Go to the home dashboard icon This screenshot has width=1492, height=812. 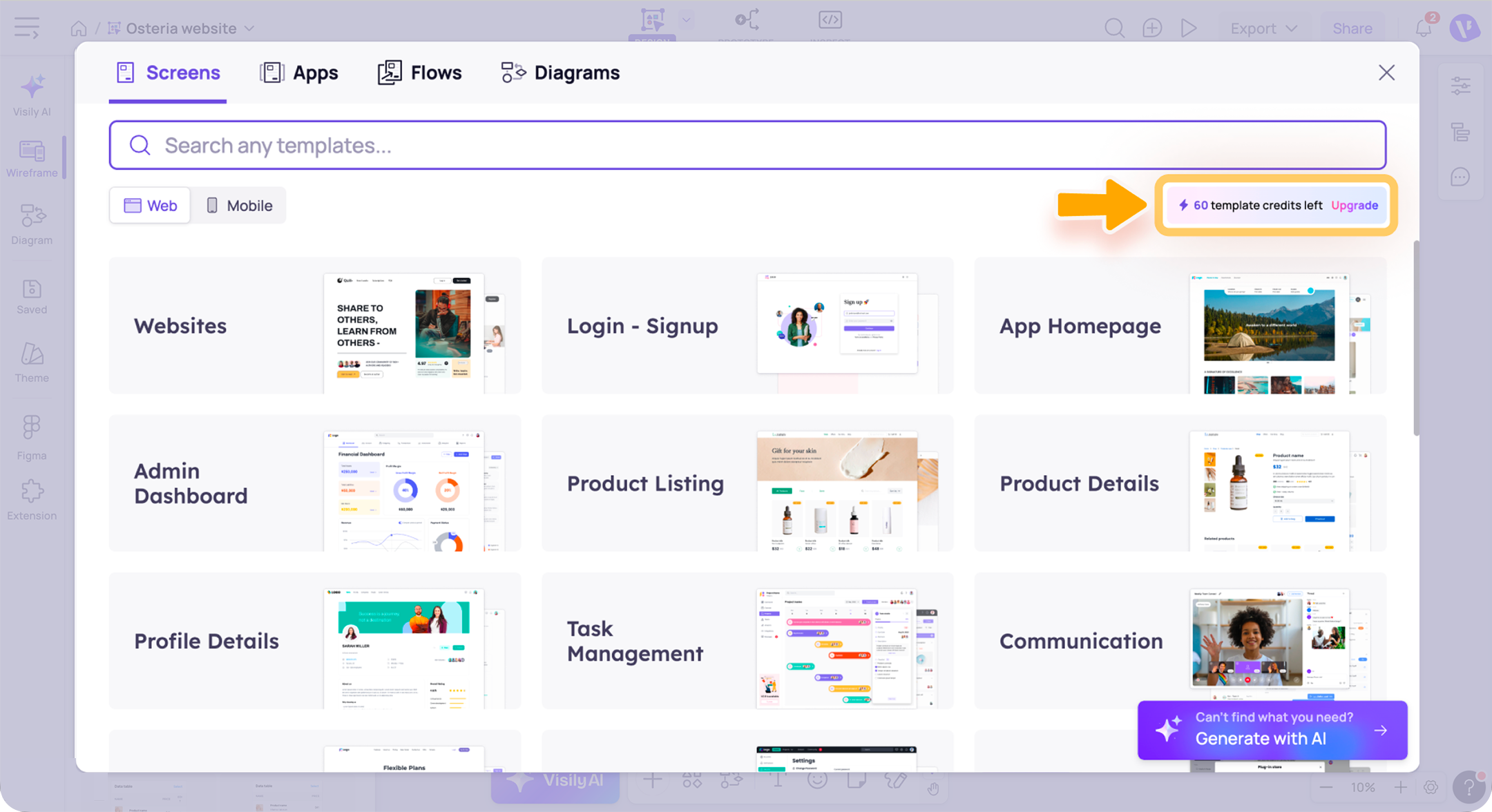pyautogui.click(x=79, y=28)
